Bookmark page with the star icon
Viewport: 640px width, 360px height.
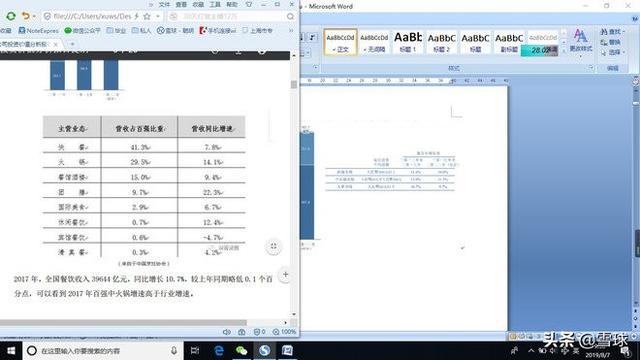[147, 16]
